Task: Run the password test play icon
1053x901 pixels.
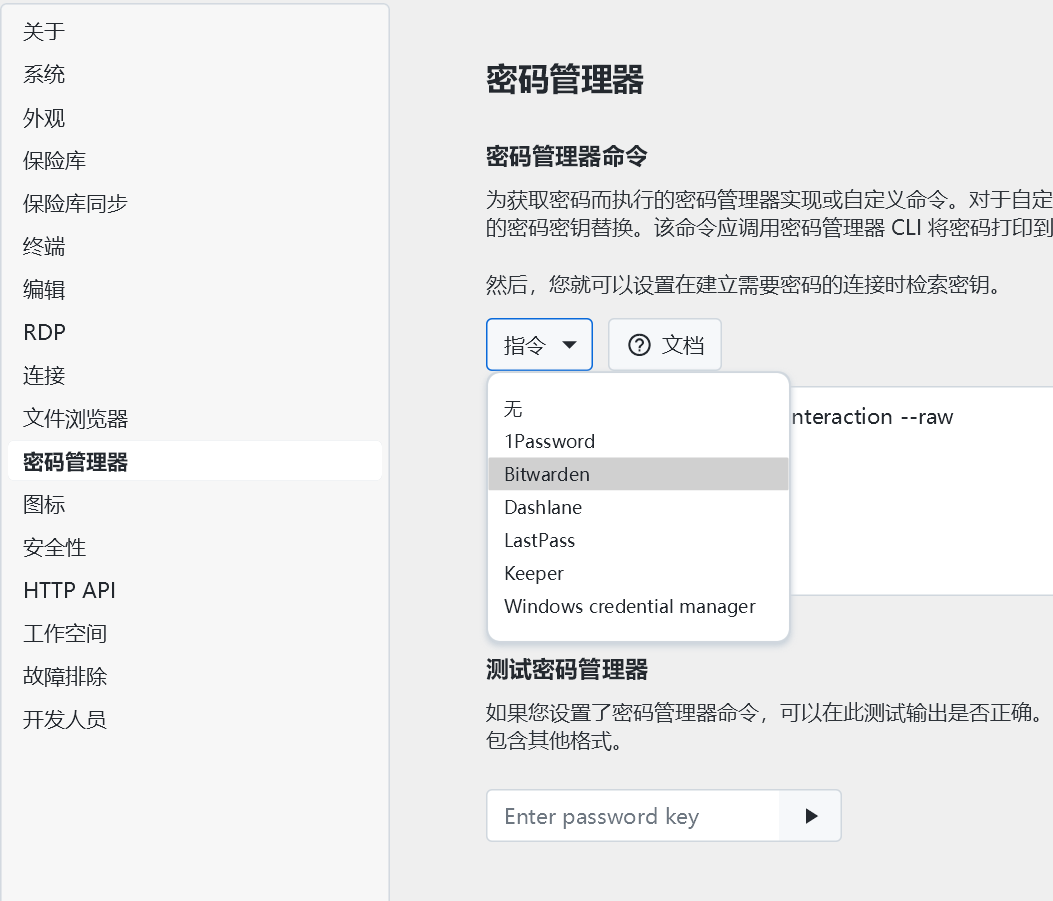Action: point(811,816)
